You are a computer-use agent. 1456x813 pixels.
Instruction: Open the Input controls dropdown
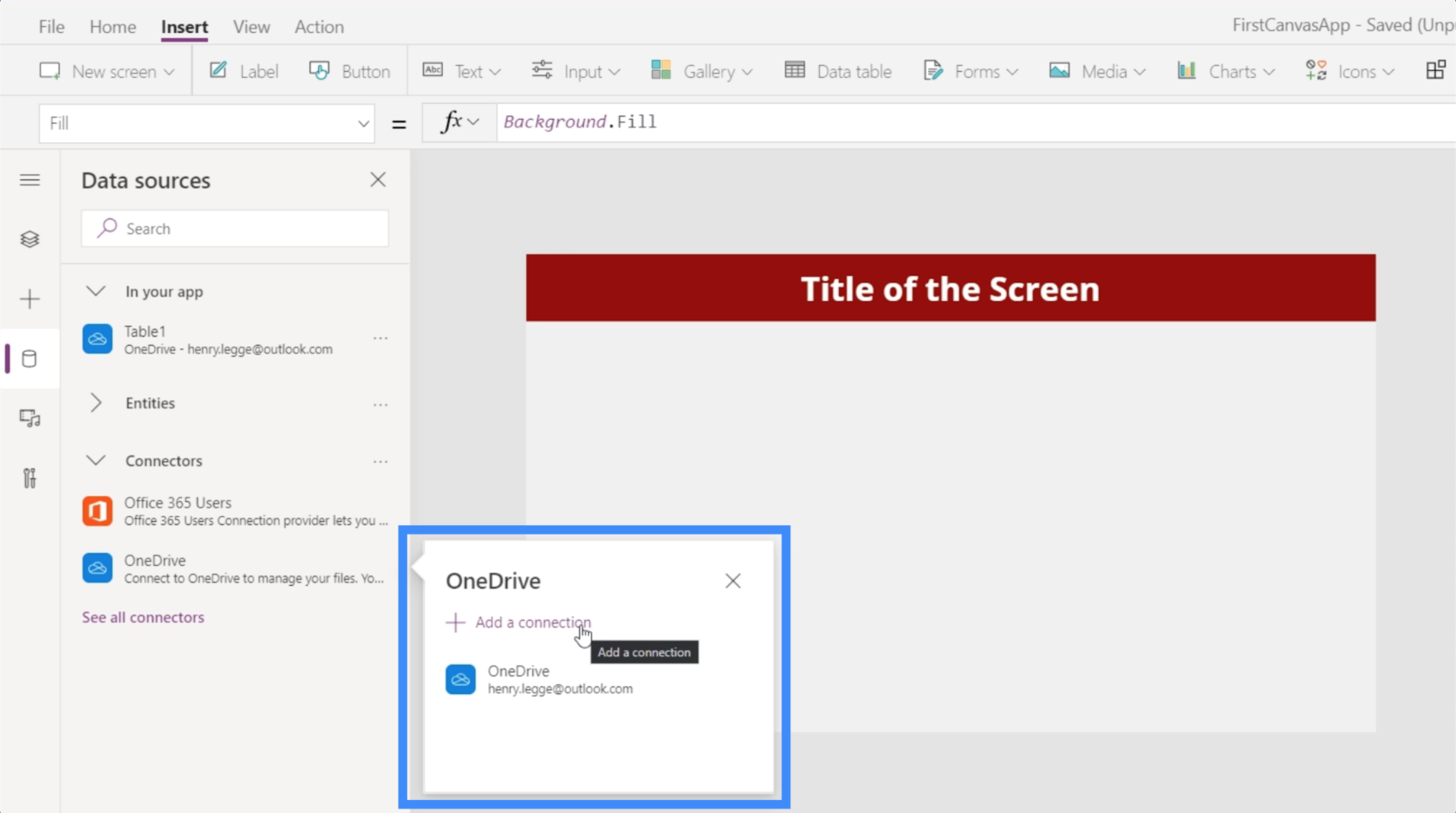point(576,71)
